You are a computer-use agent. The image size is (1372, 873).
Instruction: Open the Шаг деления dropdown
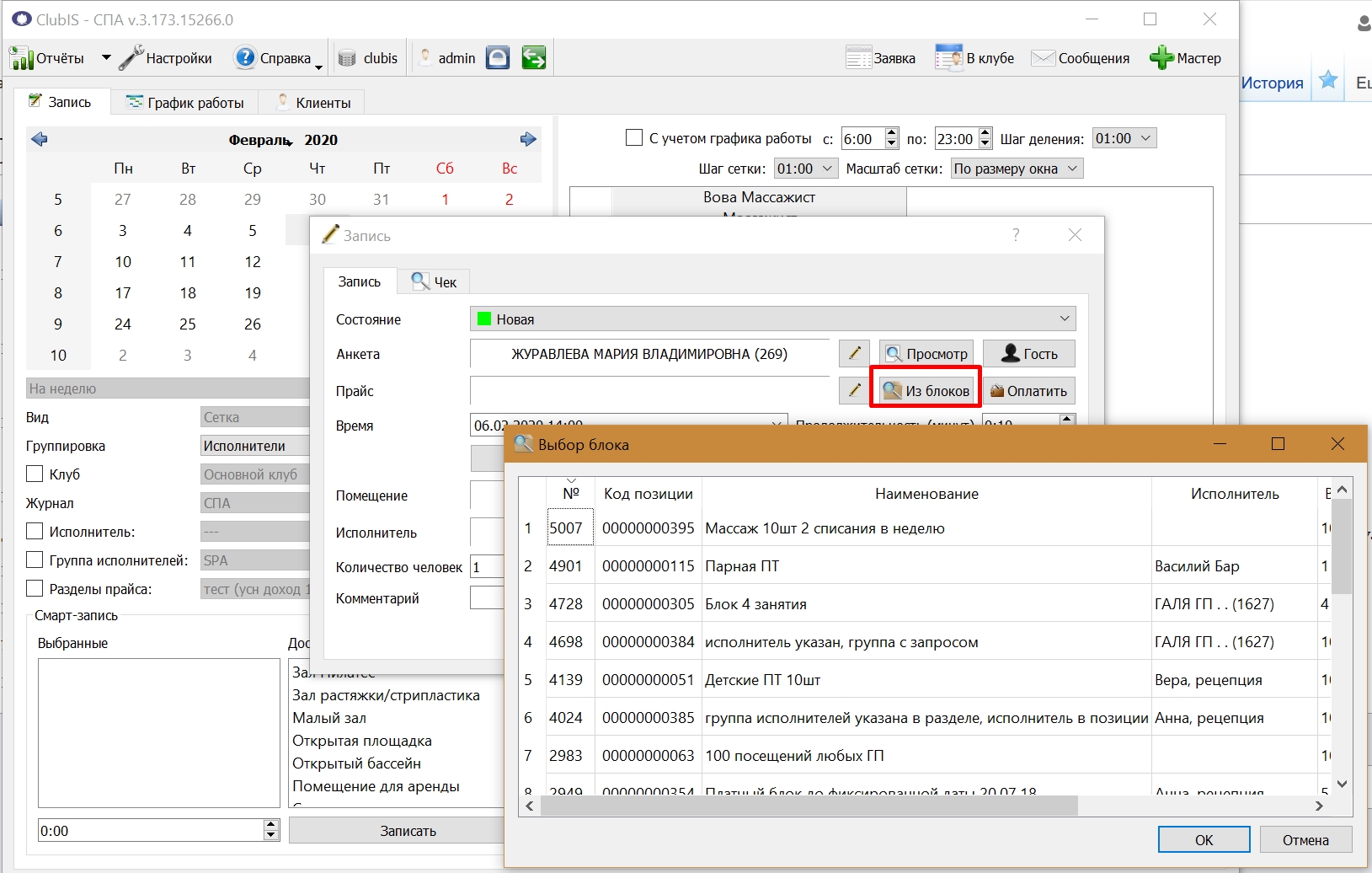(1124, 138)
